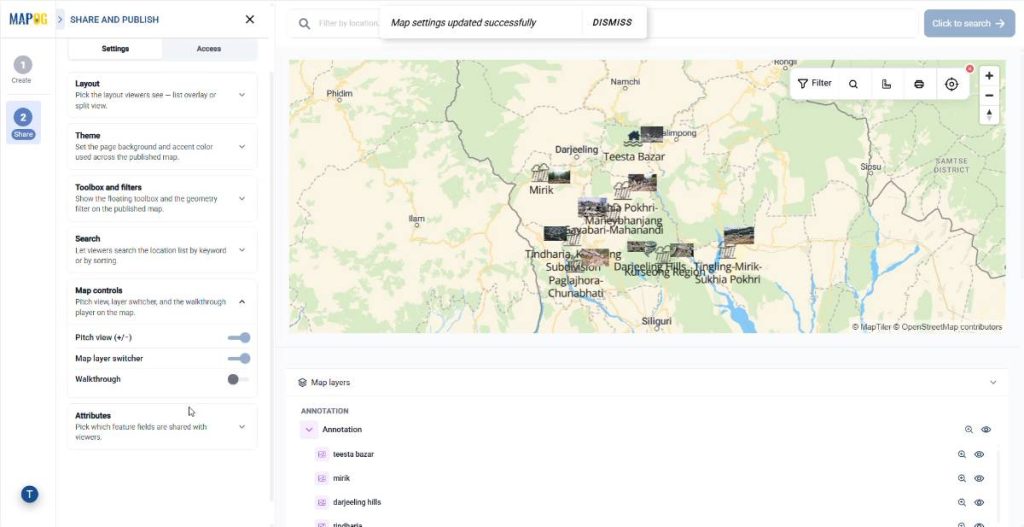Switch to the Access tab

209,48
